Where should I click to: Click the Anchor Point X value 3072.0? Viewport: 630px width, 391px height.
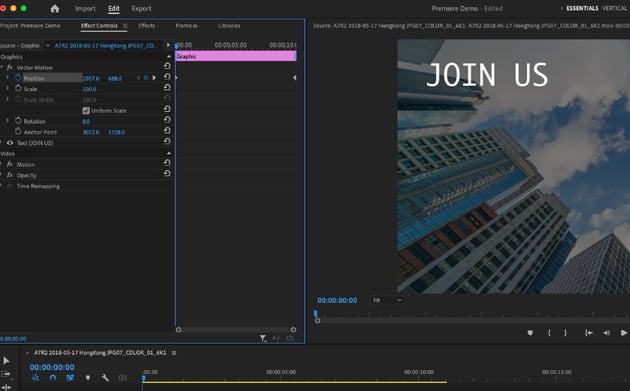[91, 132]
